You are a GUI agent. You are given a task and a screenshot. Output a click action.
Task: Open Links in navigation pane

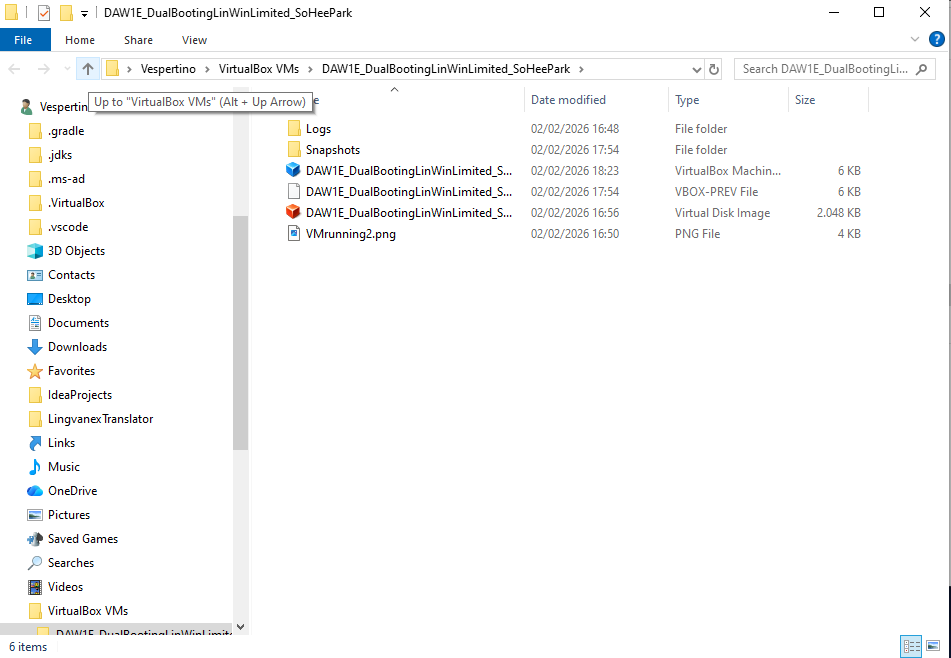click(61, 443)
